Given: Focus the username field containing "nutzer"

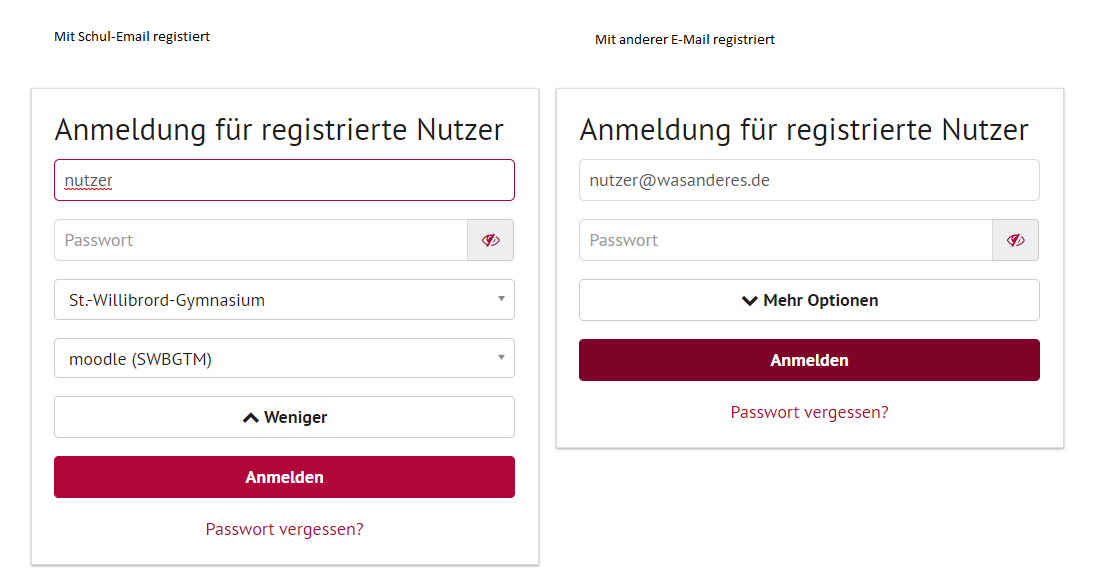Looking at the screenshot, I should (284, 180).
